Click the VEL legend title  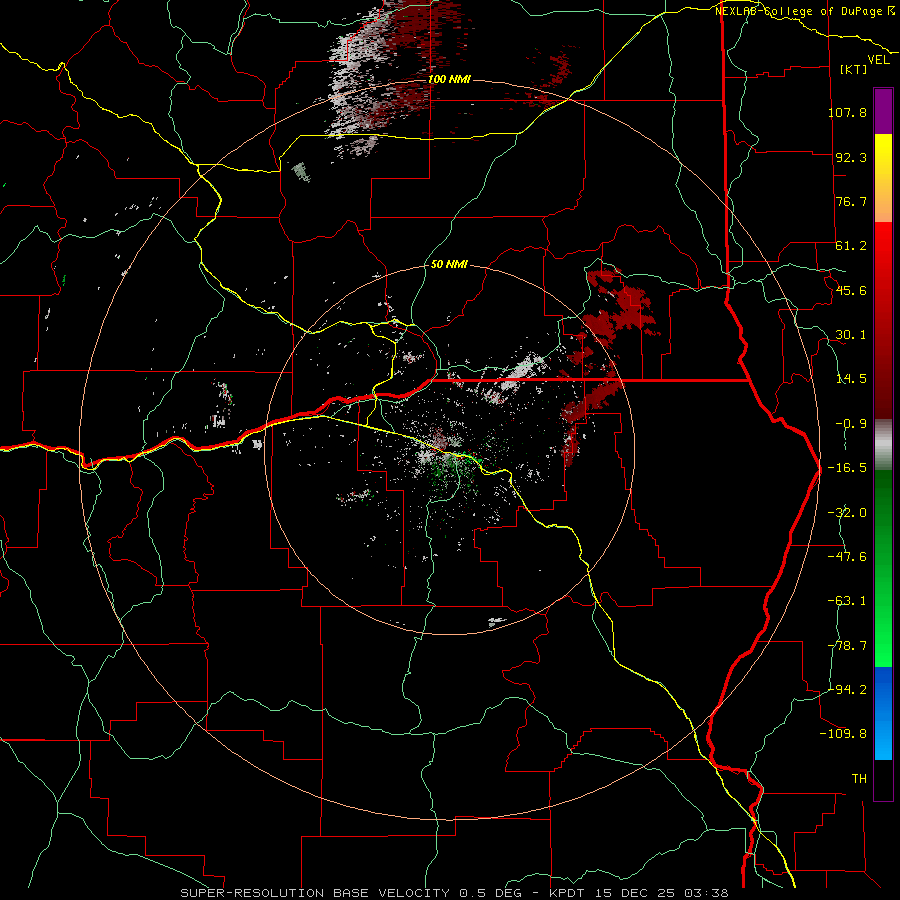(x=878, y=60)
